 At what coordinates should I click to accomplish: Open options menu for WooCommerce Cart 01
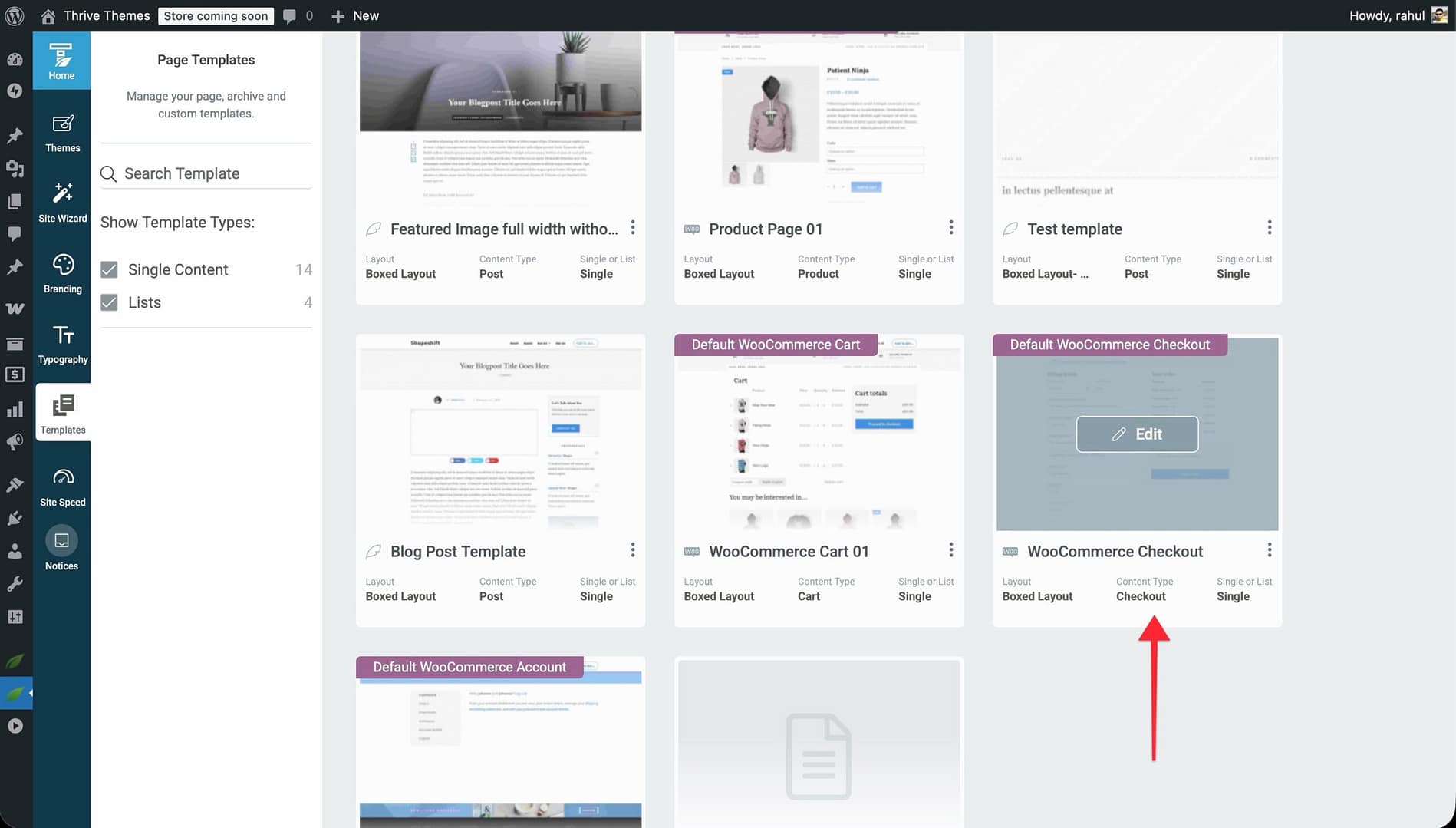[950, 550]
